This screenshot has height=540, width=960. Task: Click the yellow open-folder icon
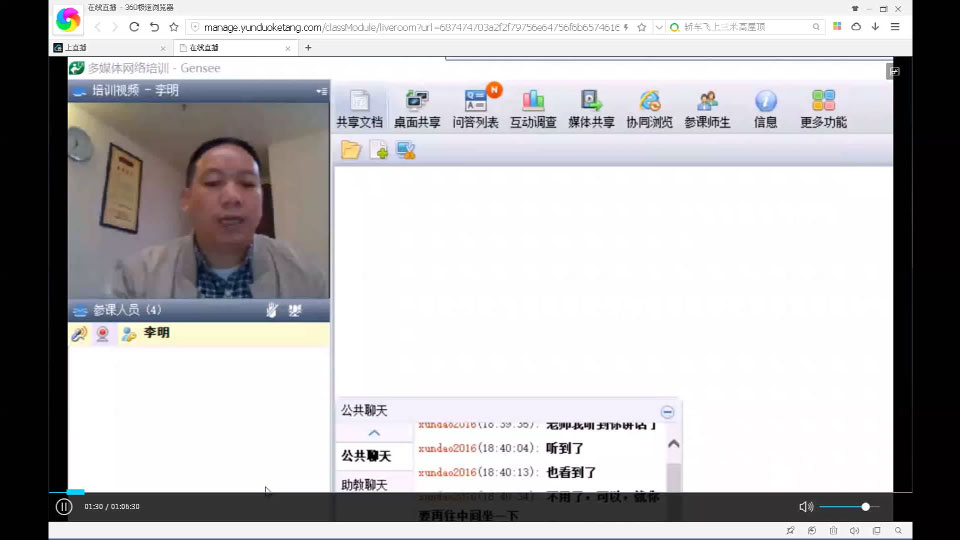coord(351,150)
